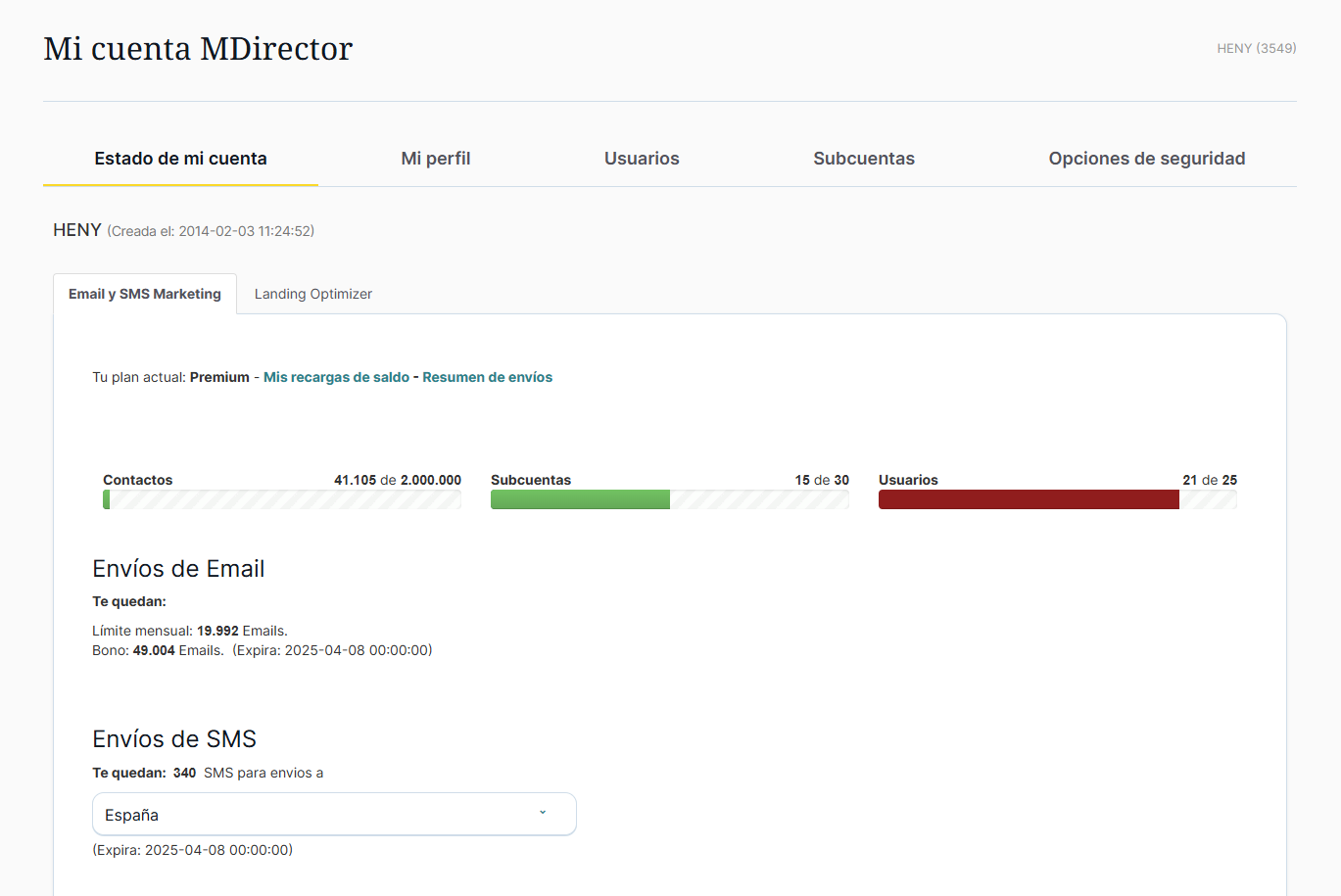Click the HENY (3549) account label

coord(1256,48)
